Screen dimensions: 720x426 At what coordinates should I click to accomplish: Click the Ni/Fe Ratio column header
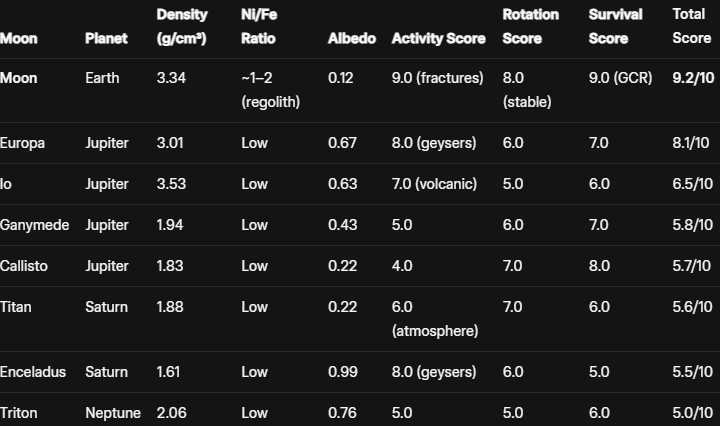(x=259, y=26)
